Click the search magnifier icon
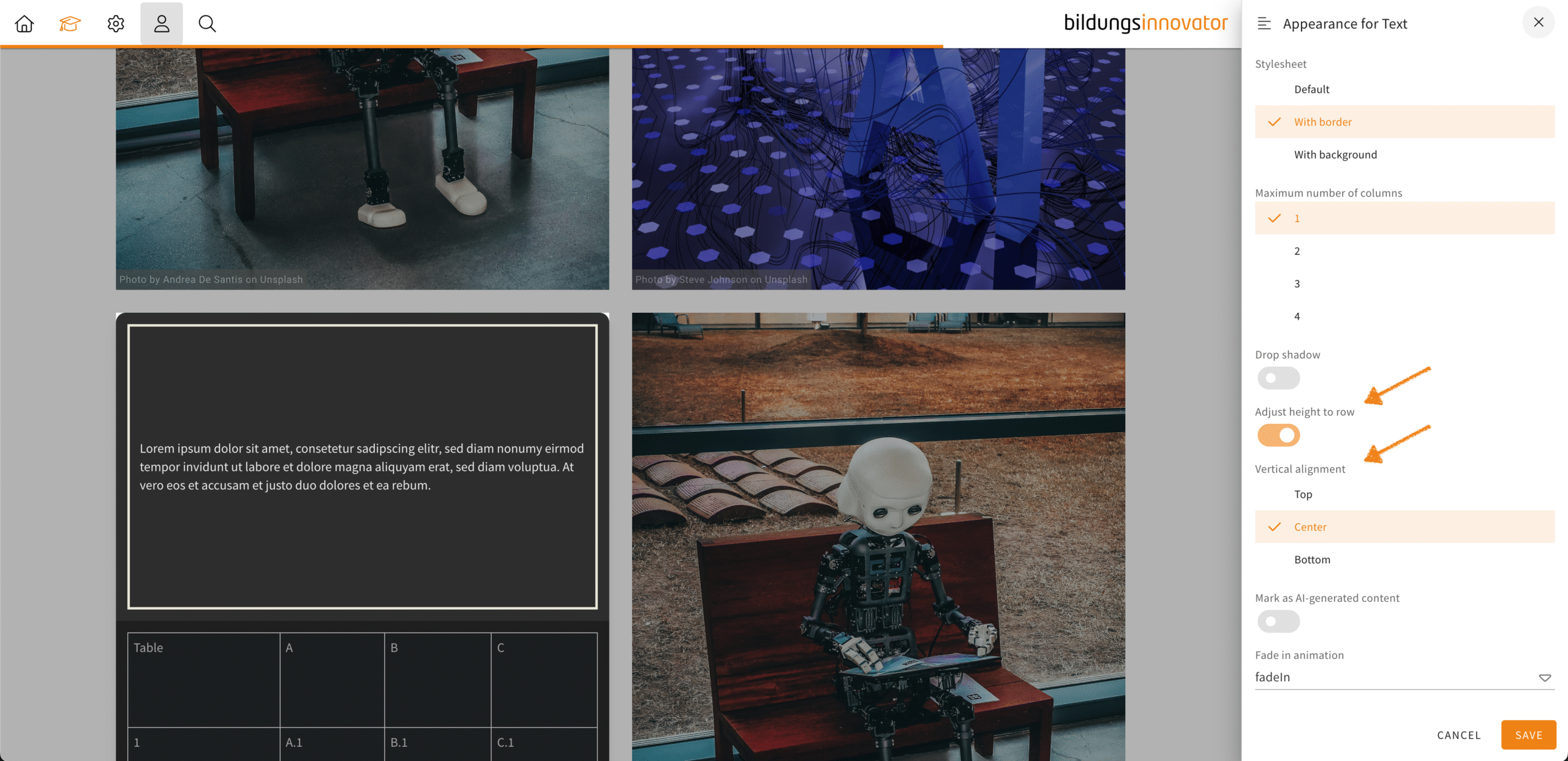 [x=207, y=24]
